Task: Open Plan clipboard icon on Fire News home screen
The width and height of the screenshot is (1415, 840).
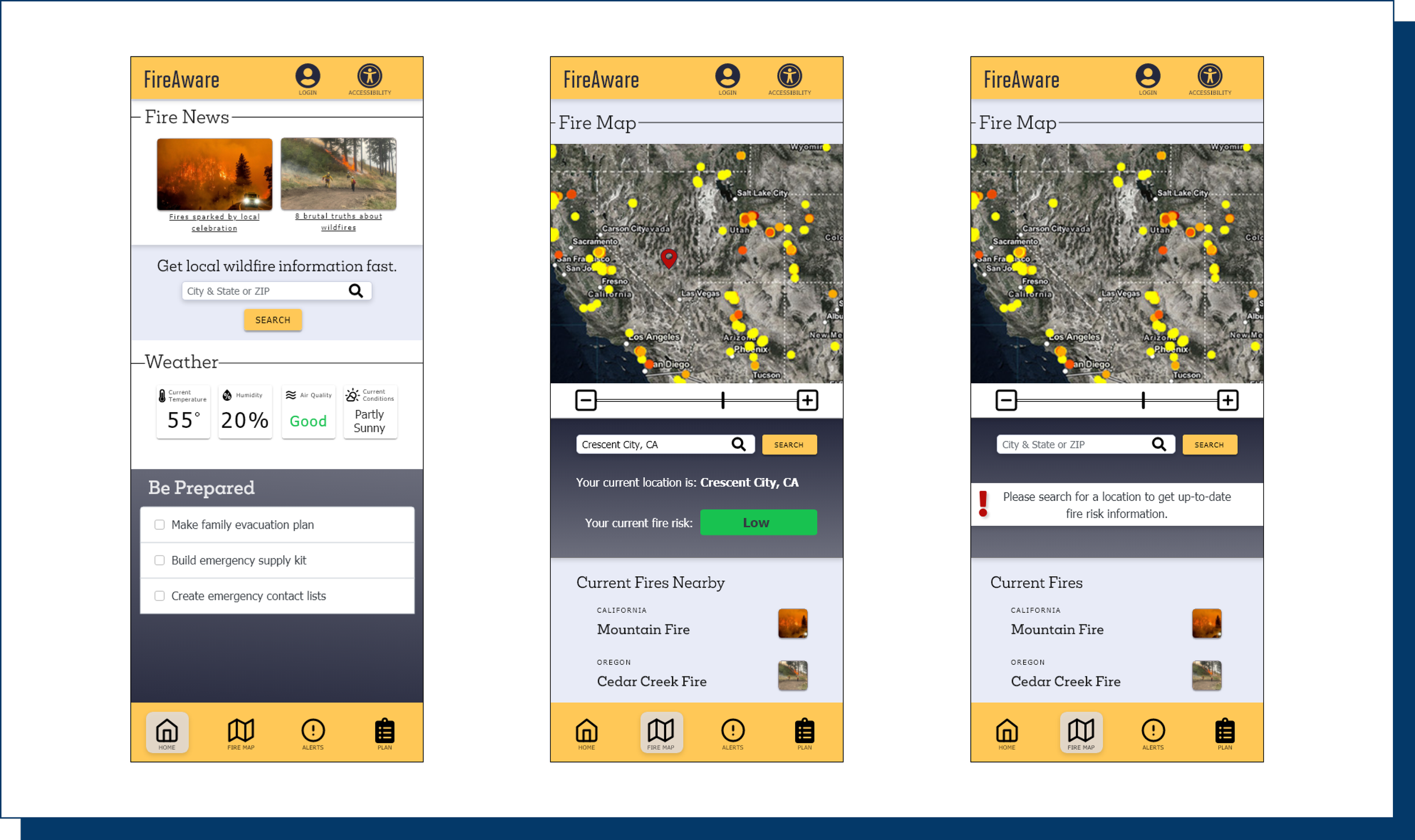Action: click(385, 731)
